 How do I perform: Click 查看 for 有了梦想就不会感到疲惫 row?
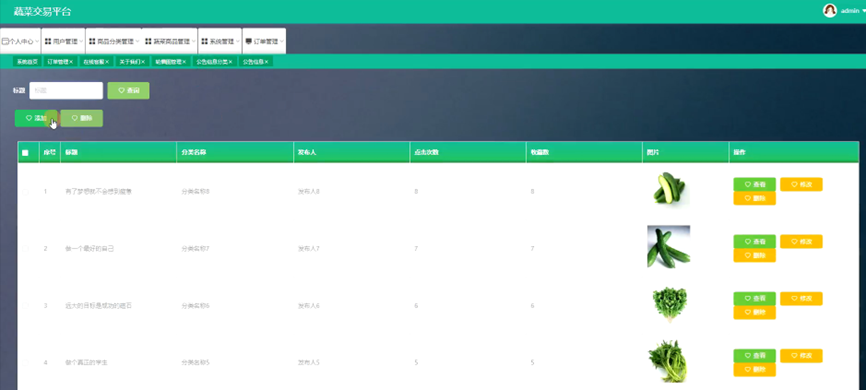pos(754,185)
